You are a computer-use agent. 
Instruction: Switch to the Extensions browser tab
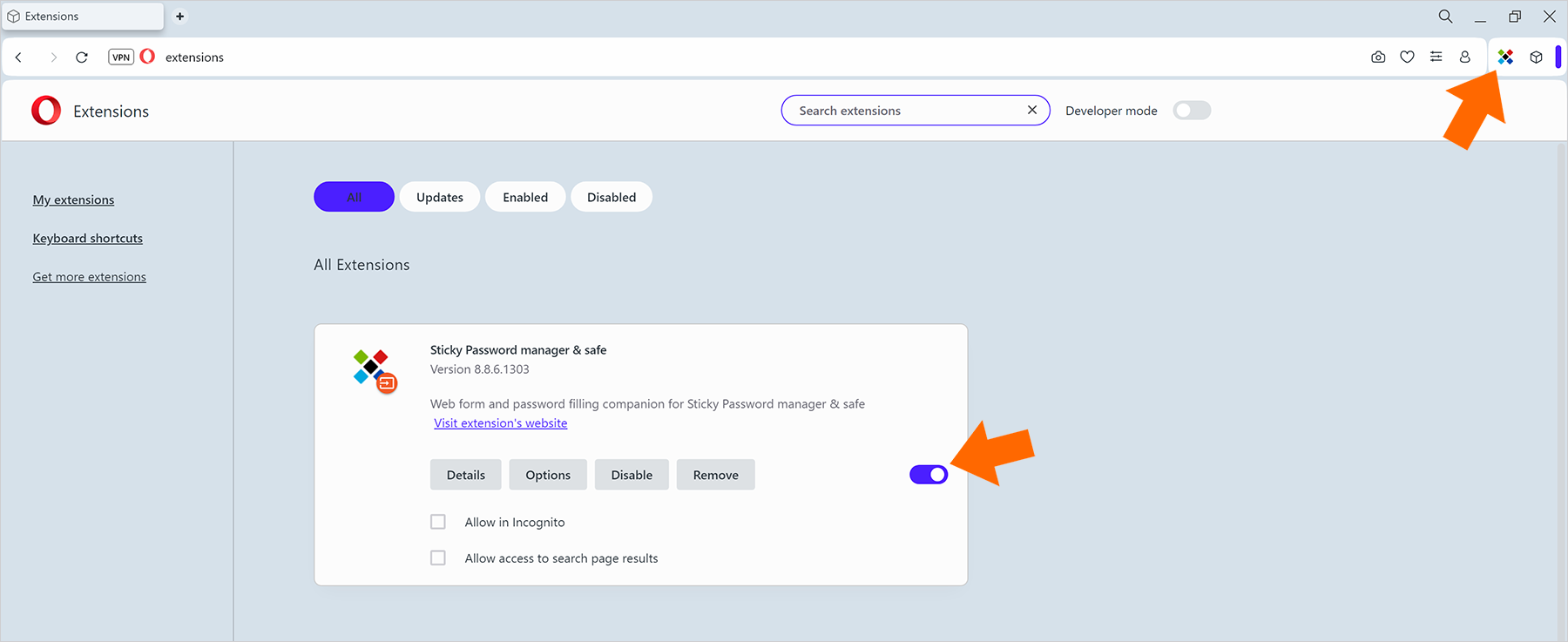pos(83,16)
